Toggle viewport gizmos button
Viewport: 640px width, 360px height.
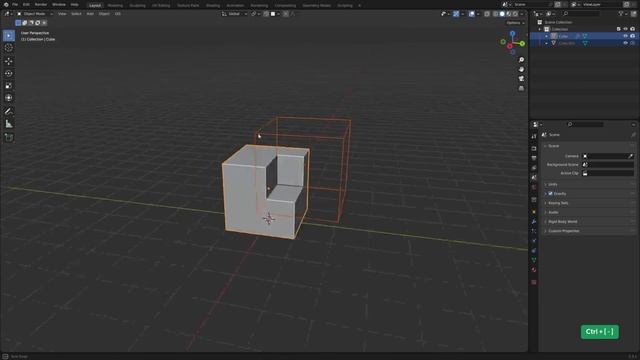pyautogui.click(x=456, y=14)
